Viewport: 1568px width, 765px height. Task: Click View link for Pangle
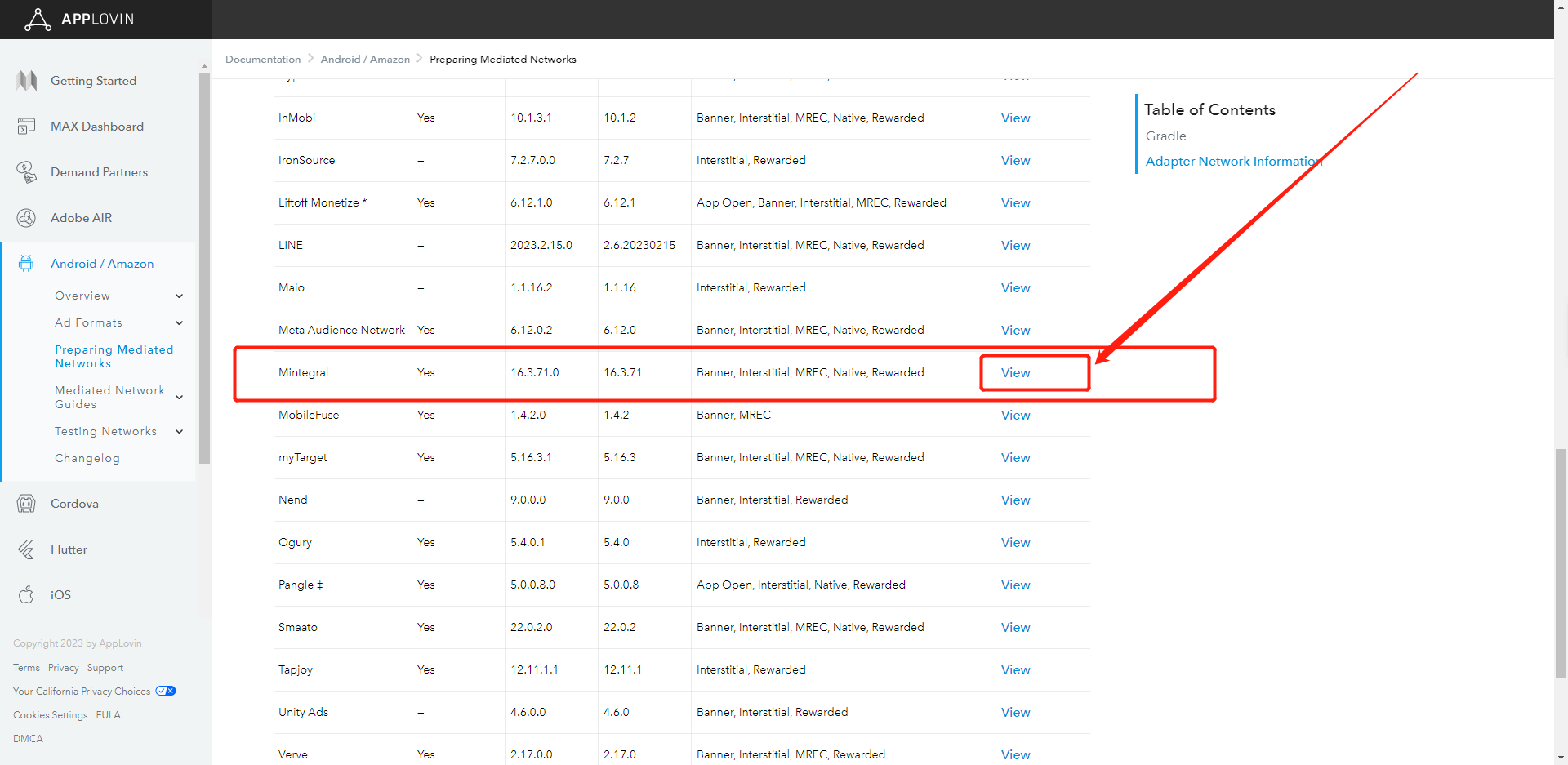click(x=1015, y=585)
